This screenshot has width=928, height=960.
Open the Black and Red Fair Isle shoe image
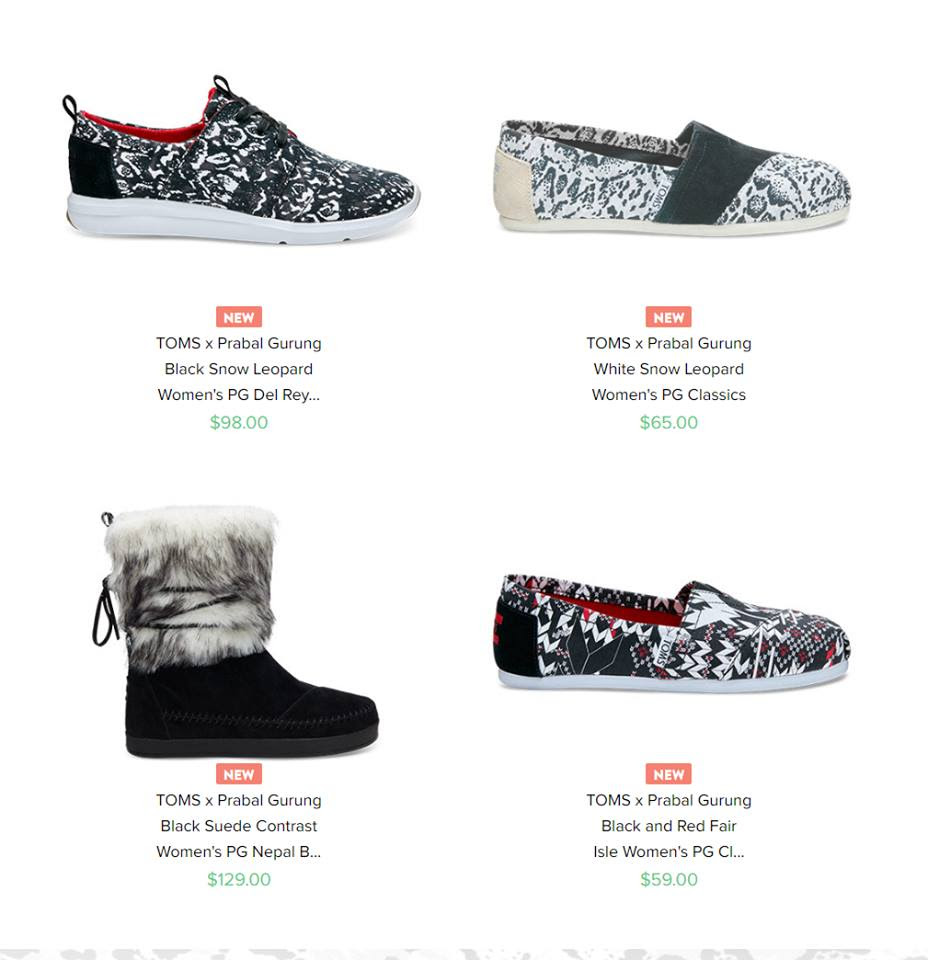(672, 634)
